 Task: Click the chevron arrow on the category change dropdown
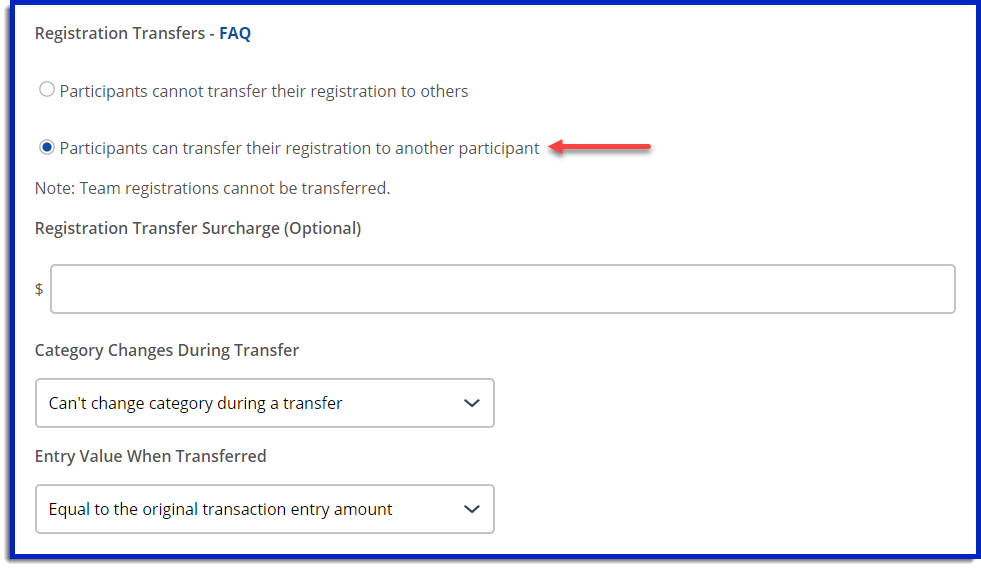point(472,403)
